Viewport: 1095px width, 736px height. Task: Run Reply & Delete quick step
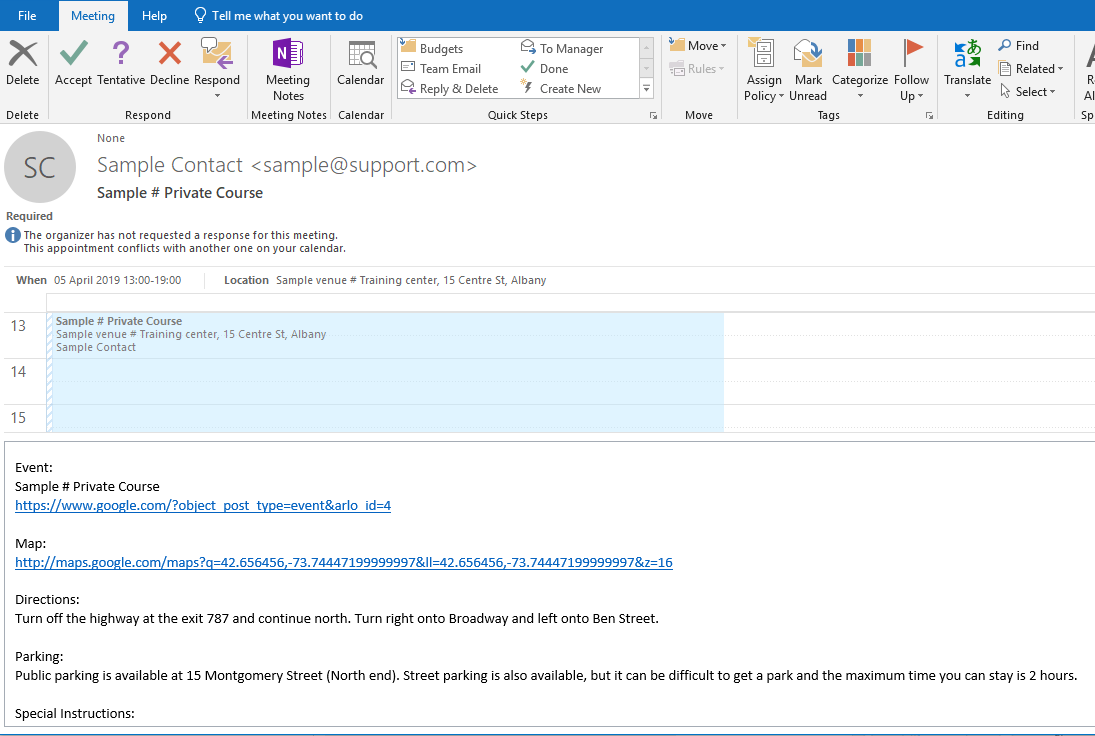click(x=450, y=89)
